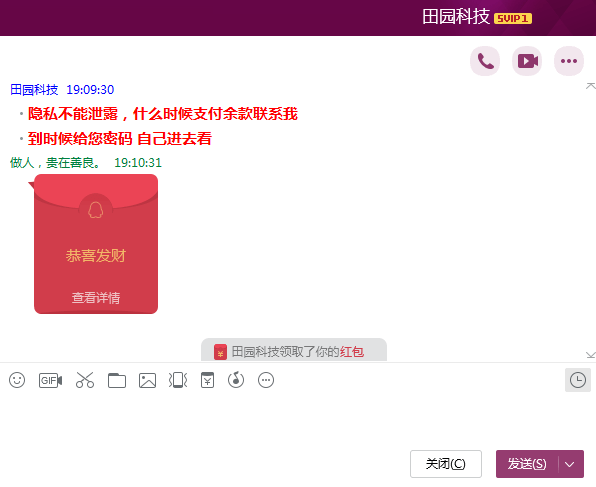Open the GIF recording tool

click(x=51, y=380)
